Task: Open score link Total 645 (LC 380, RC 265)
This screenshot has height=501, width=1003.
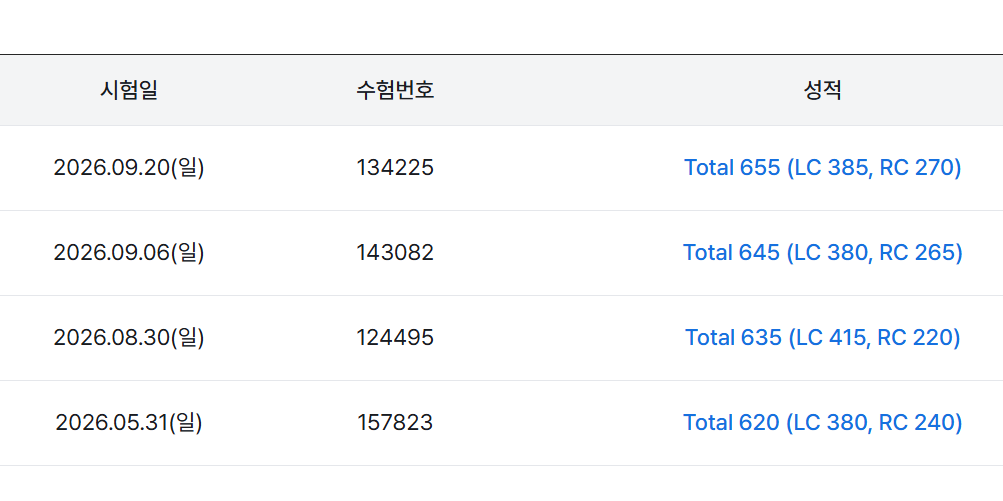Action: (x=823, y=253)
